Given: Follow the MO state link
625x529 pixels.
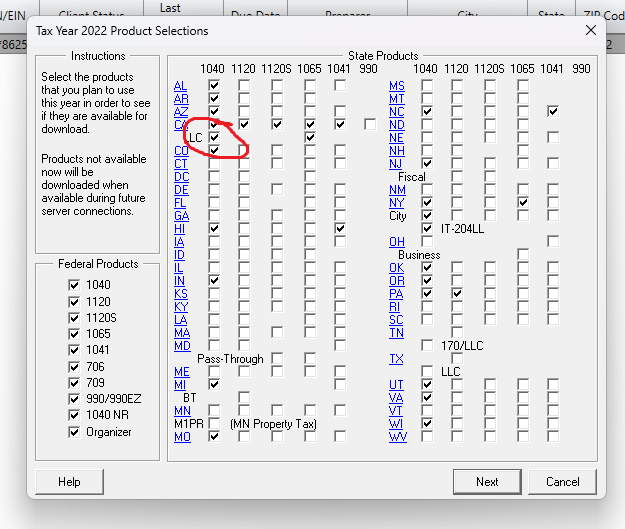Looking at the screenshot, I should point(181,437).
